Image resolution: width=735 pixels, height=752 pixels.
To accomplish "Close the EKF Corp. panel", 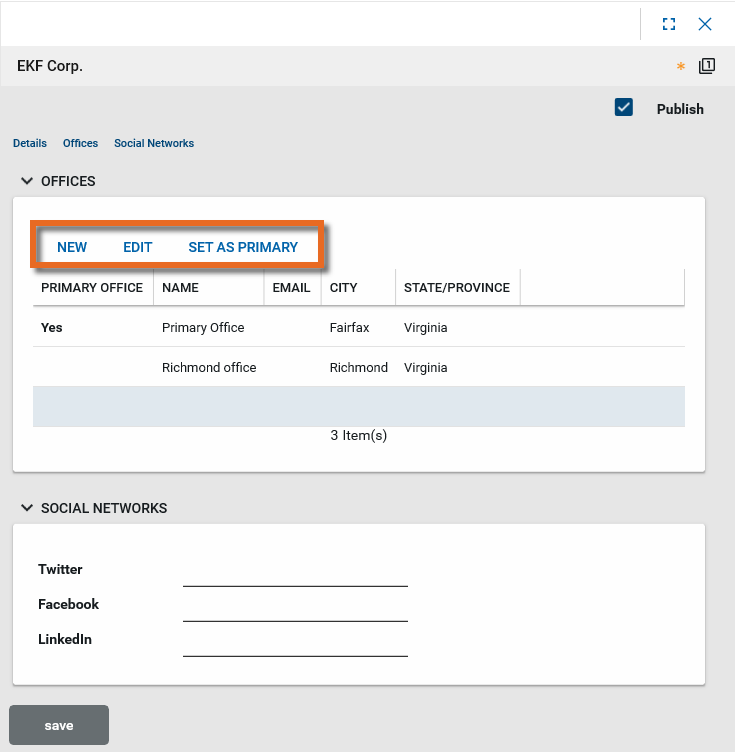I will (x=705, y=24).
